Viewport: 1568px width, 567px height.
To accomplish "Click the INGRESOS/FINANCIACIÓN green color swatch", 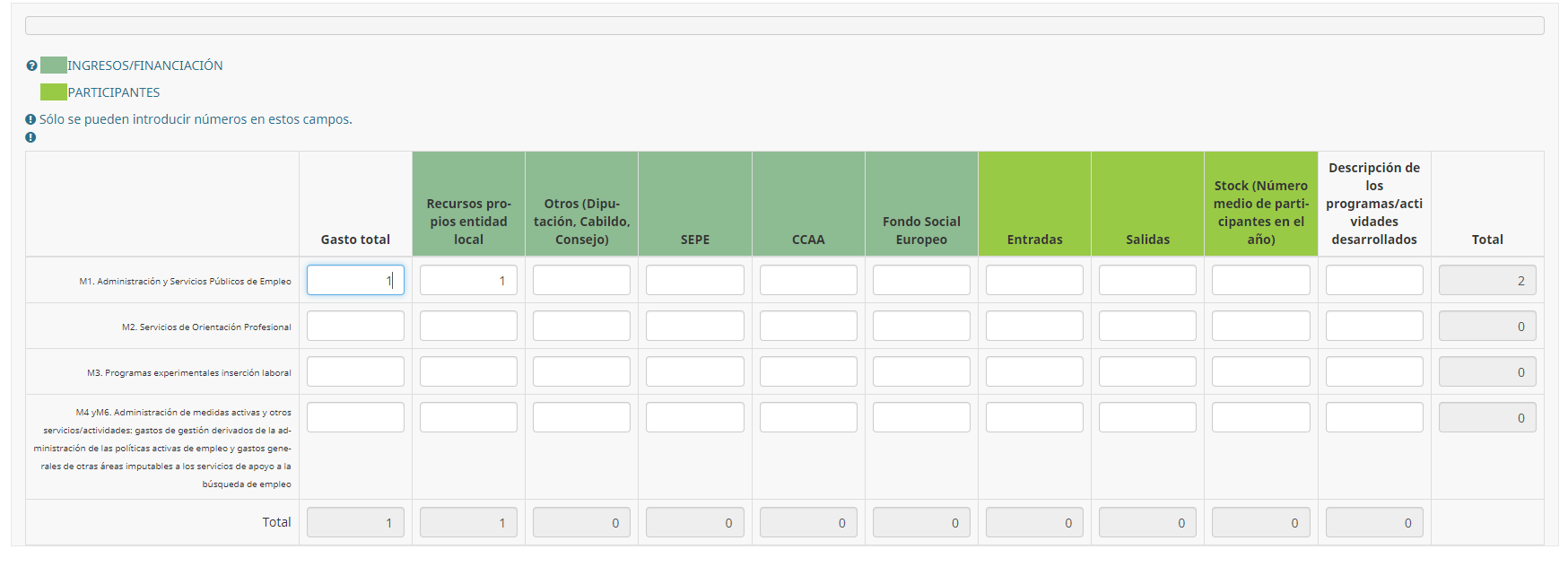I will 54,65.
